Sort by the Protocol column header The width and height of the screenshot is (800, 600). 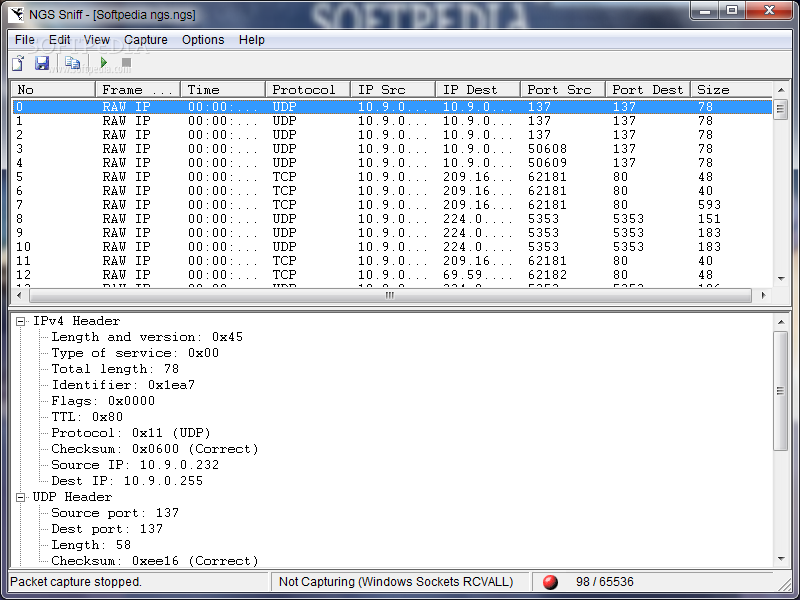[308, 90]
